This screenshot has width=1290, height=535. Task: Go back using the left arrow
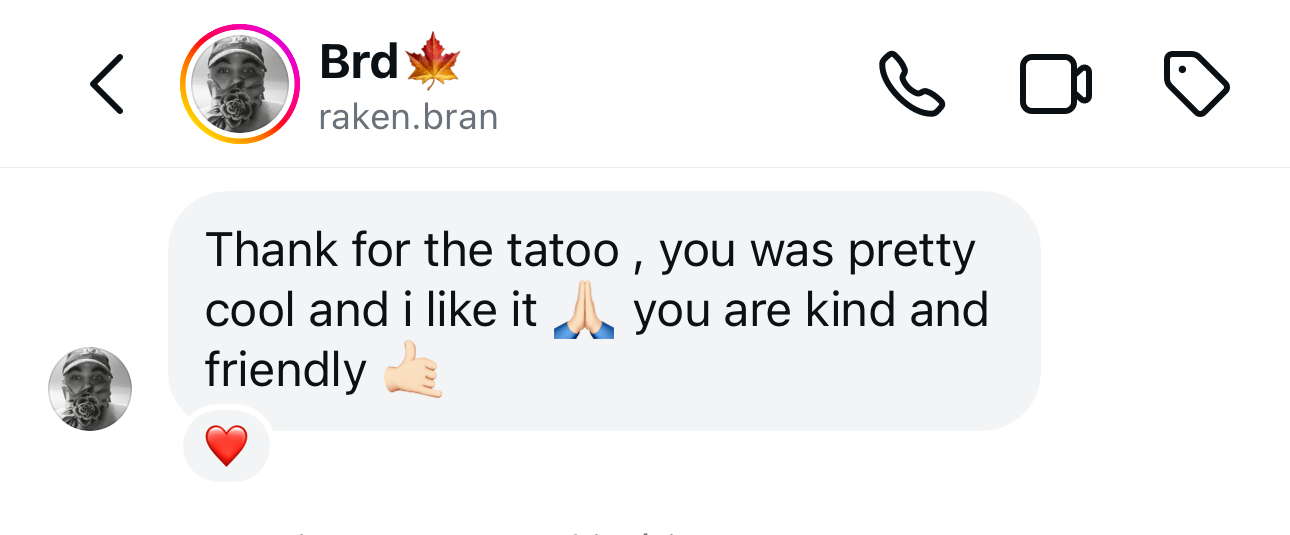coord(106,84)
